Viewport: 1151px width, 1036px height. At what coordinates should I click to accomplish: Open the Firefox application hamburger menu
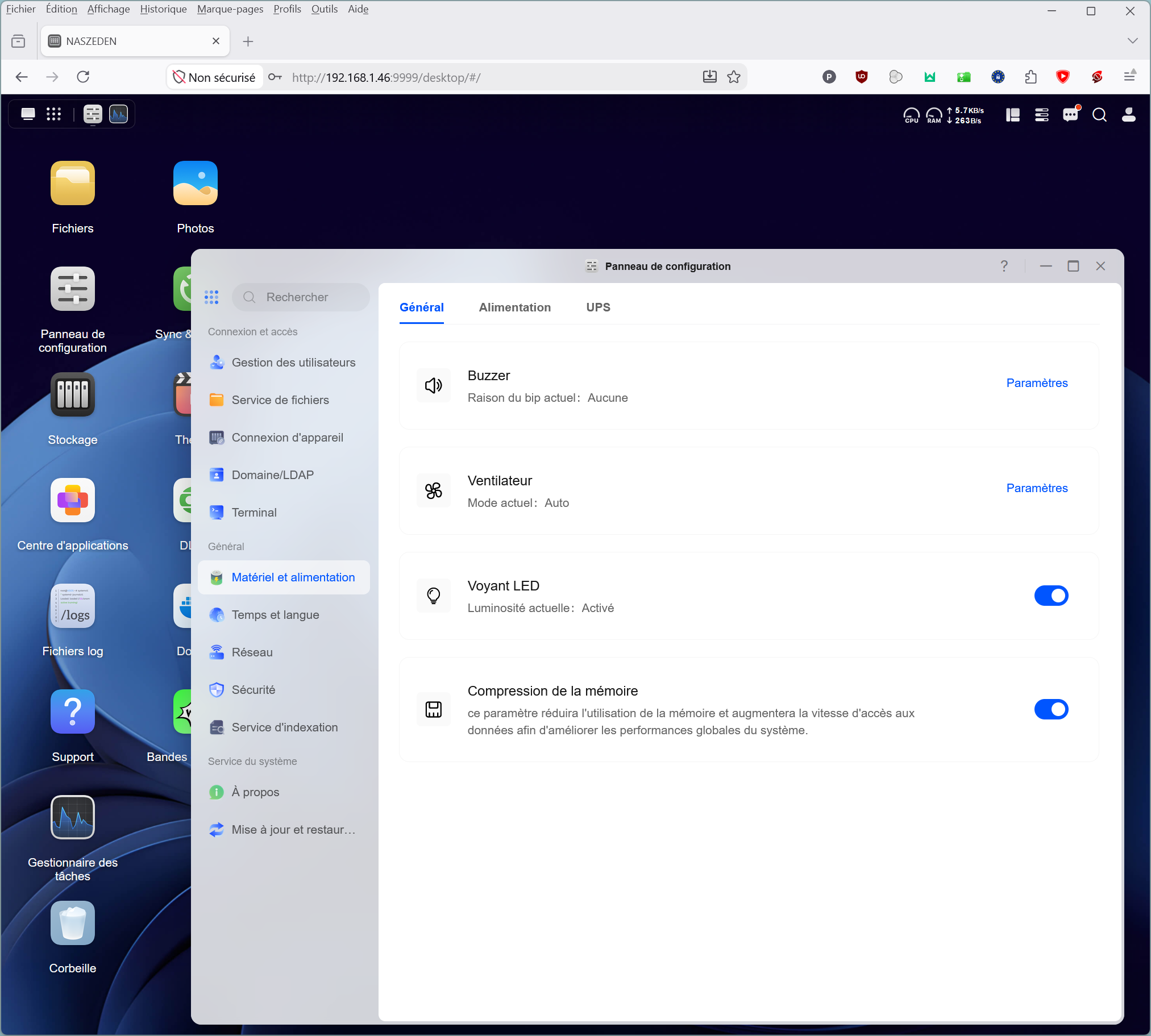1130,77
